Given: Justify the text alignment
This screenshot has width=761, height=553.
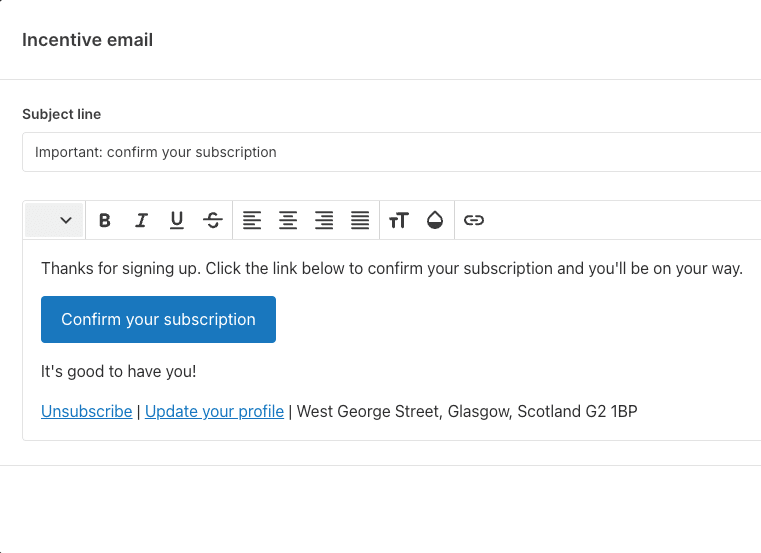Looking at the screenshot, I should (360, 220).
